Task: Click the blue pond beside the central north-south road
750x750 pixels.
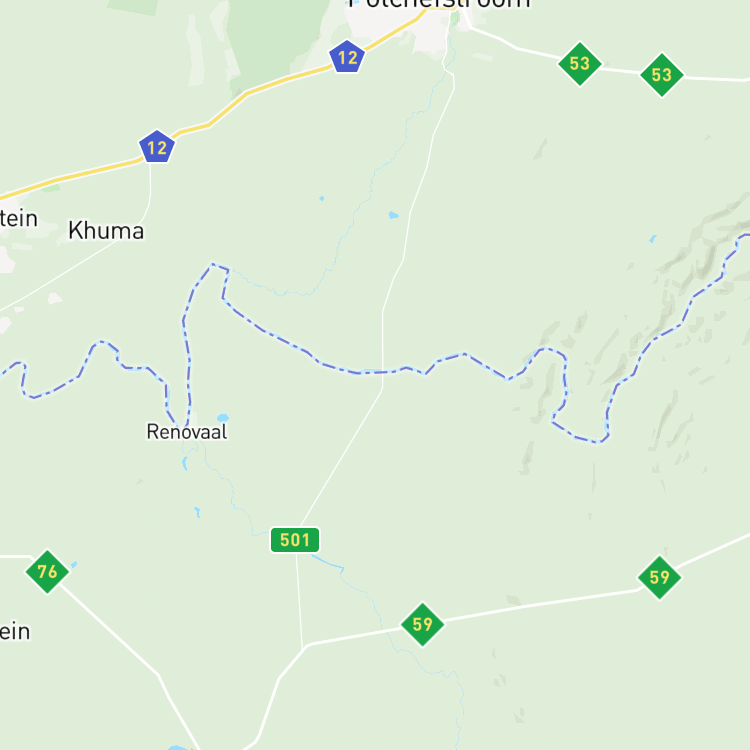Action: [394, 215]
